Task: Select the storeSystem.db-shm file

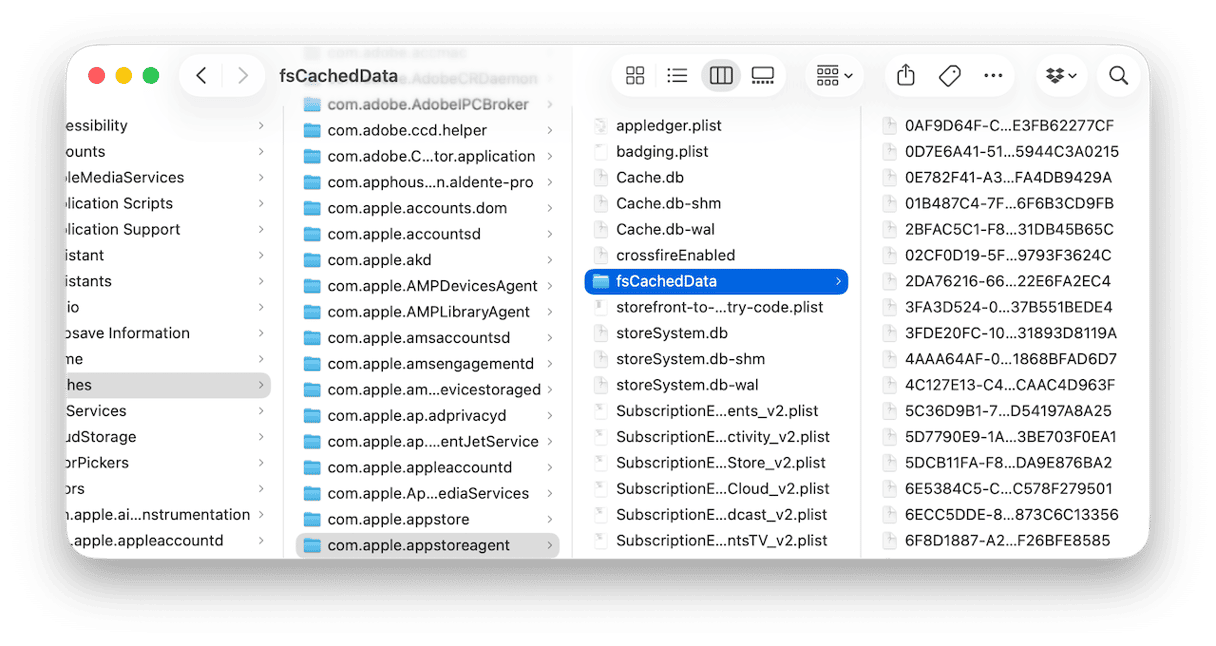Action: coord(716,360)
